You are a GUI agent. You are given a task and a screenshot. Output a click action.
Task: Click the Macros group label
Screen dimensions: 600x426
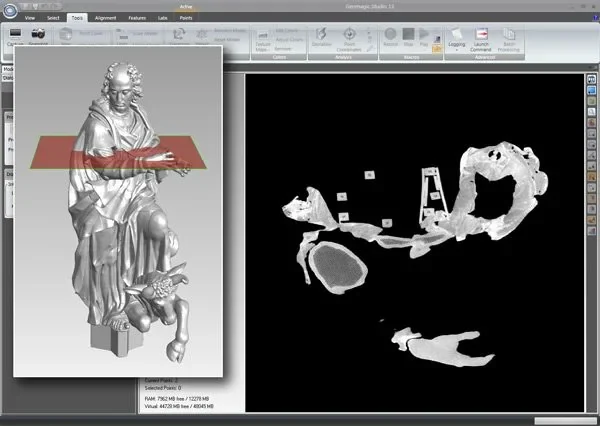coord(411,57)
